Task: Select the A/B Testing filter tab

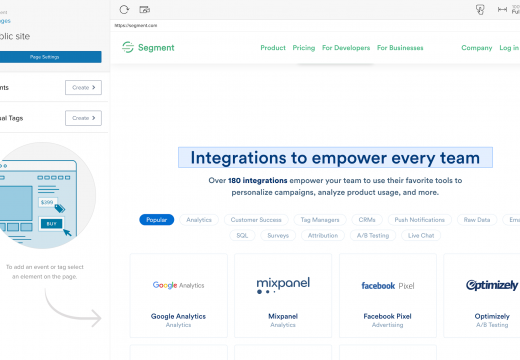Action: coord(373,235)
